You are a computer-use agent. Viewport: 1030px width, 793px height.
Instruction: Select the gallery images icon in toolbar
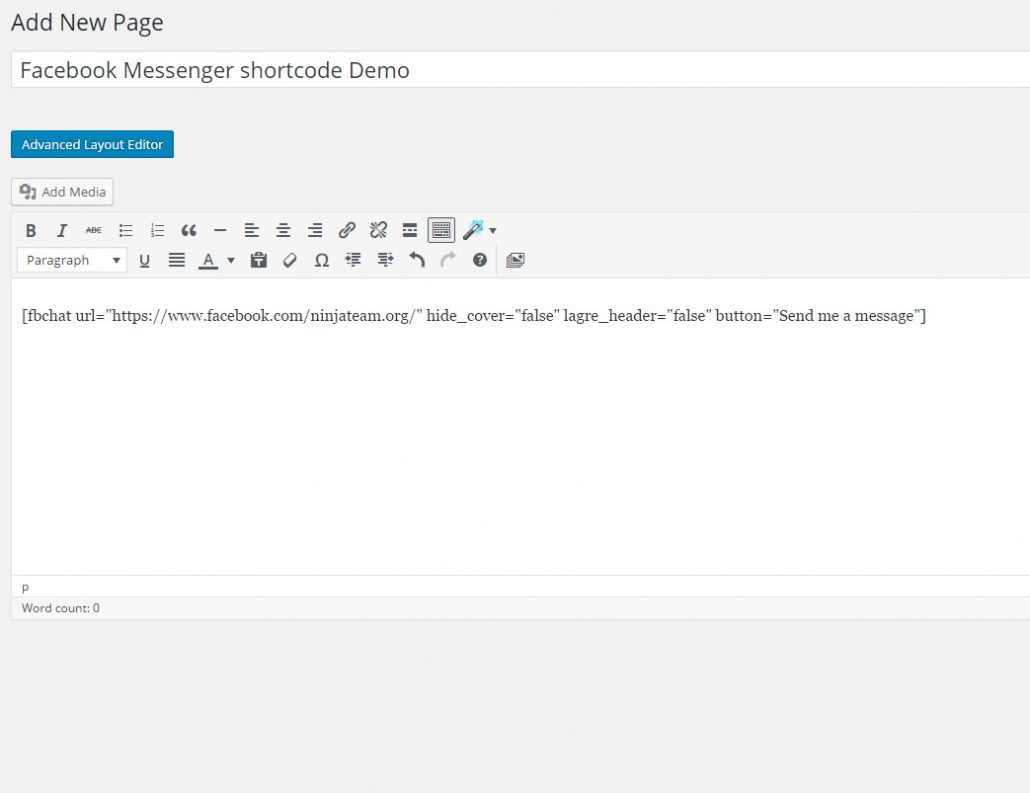pos(516,261)
